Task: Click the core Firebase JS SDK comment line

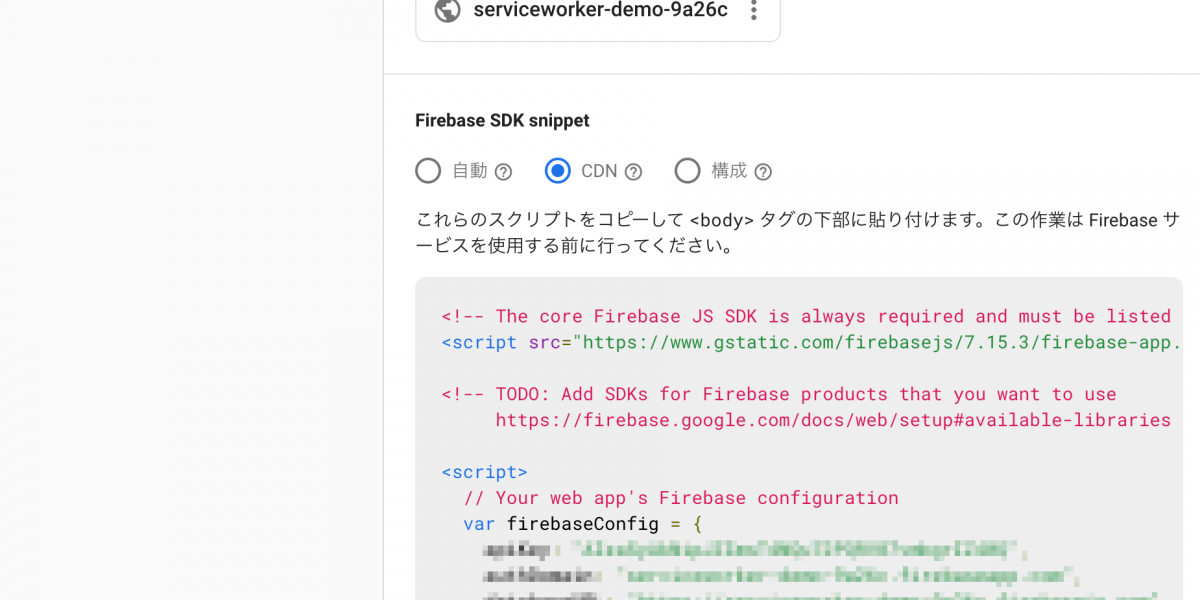Action: [805, 316]
